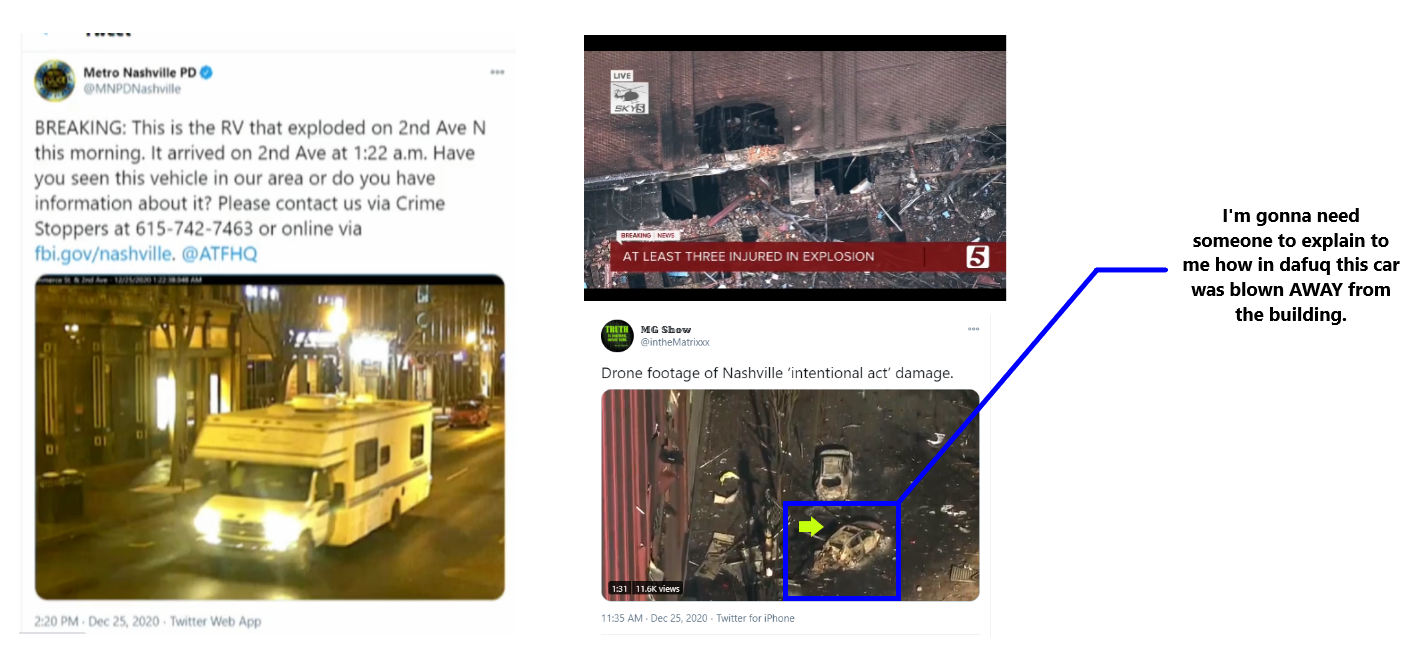The width and height of the screenshot is (1416, 672).
Task: Click the Breaking News banner headline
Action: point(748,256)
